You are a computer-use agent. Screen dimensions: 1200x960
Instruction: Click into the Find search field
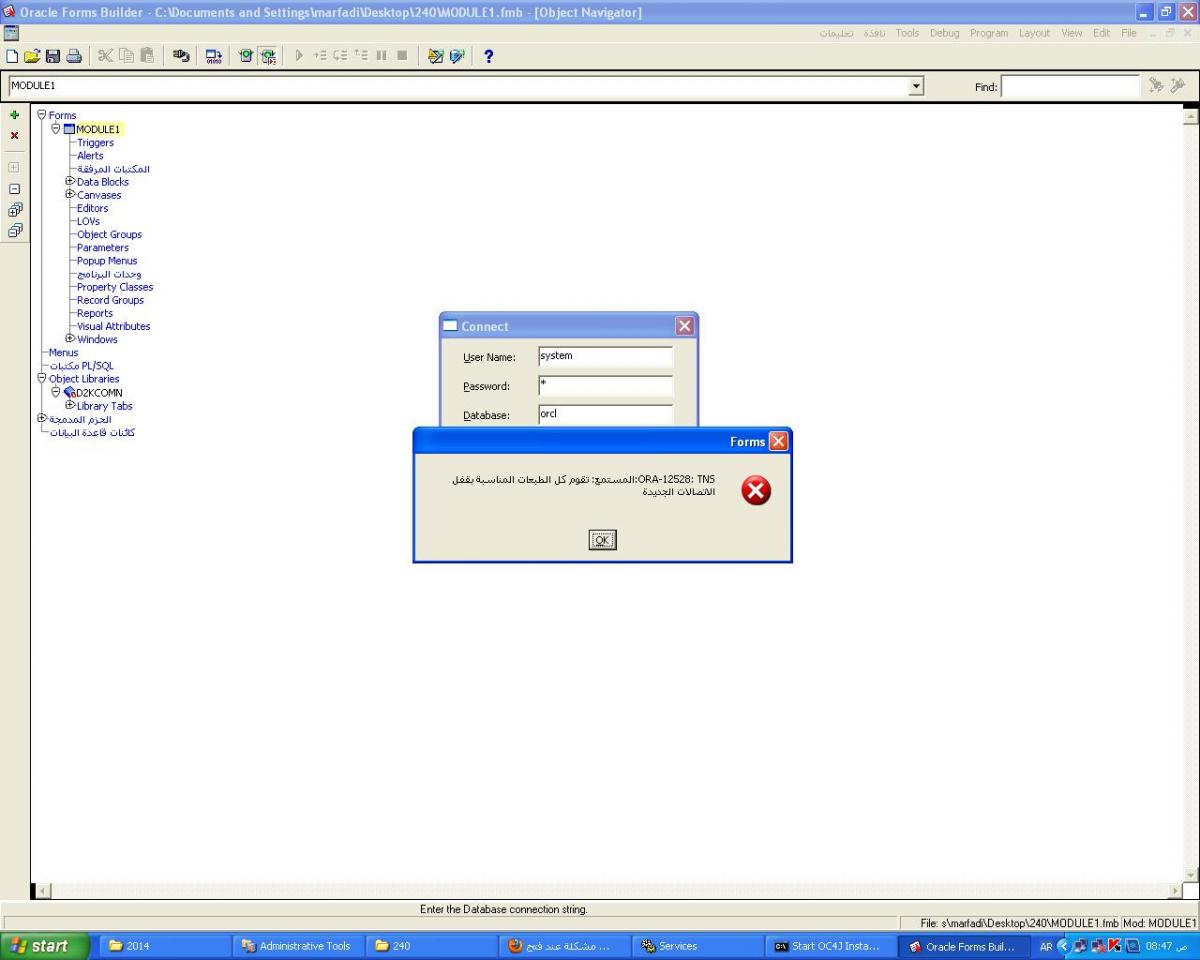click(x=1069, y=87)
